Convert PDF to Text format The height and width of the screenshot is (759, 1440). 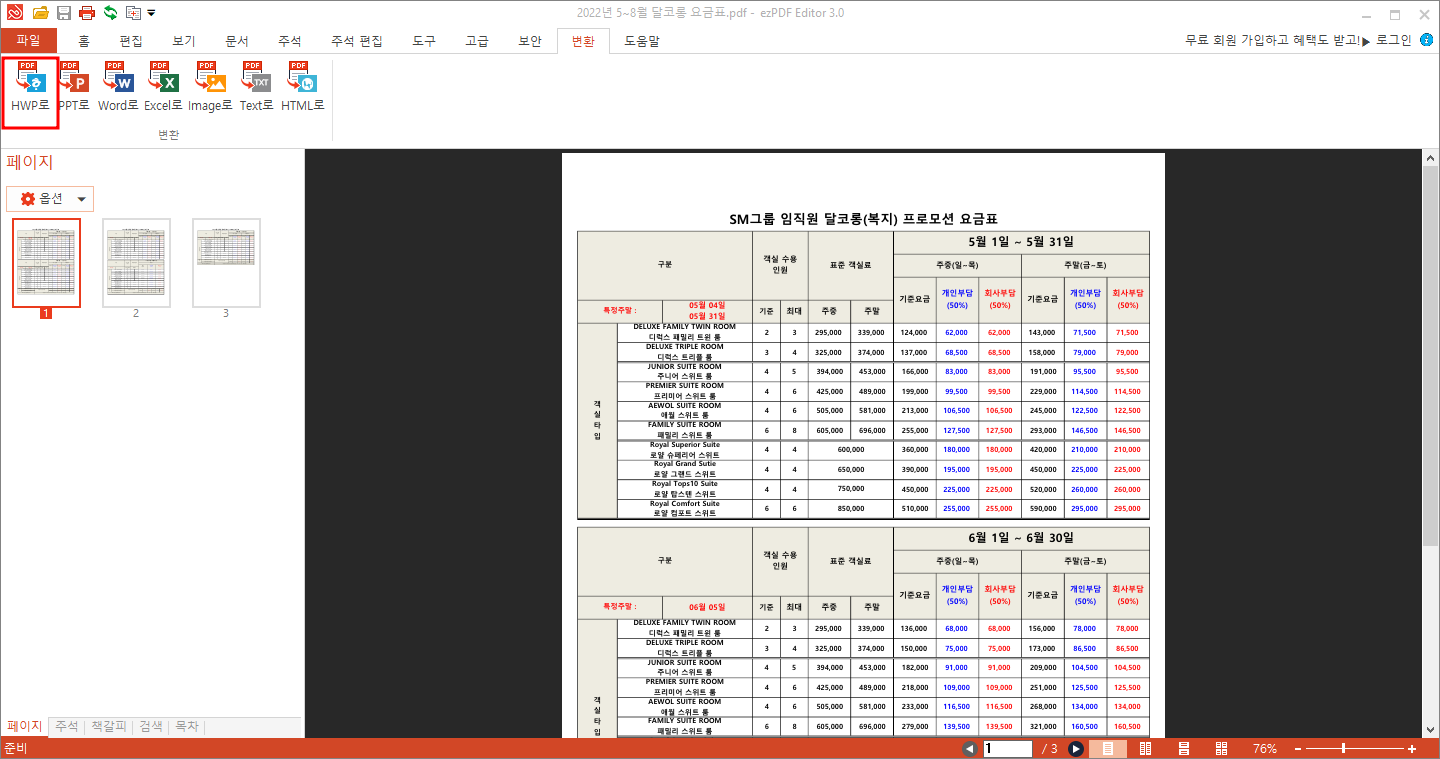(x=257, y=87)
